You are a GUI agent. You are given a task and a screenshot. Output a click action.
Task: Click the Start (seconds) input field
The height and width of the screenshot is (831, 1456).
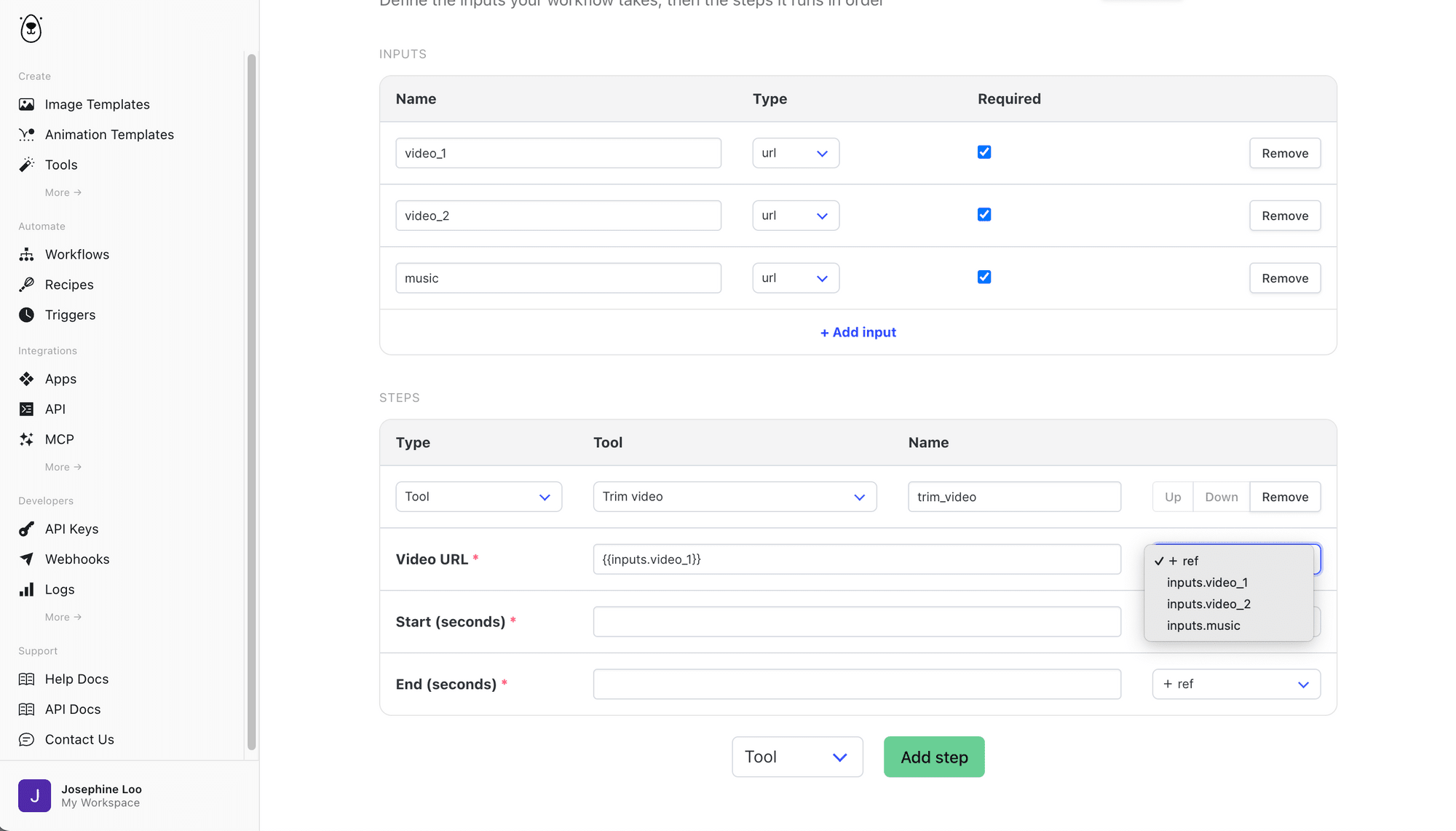click(x=857, y=622)
